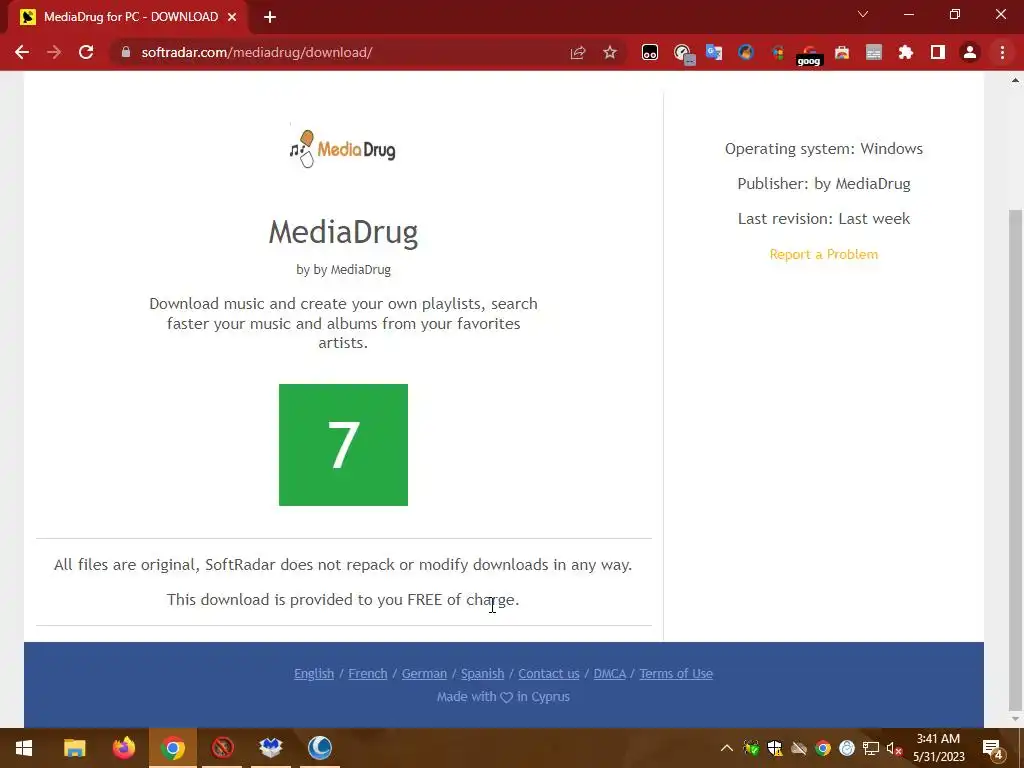Open a new browser tab
1024x768 pixels.
click(x=270, y=17)
